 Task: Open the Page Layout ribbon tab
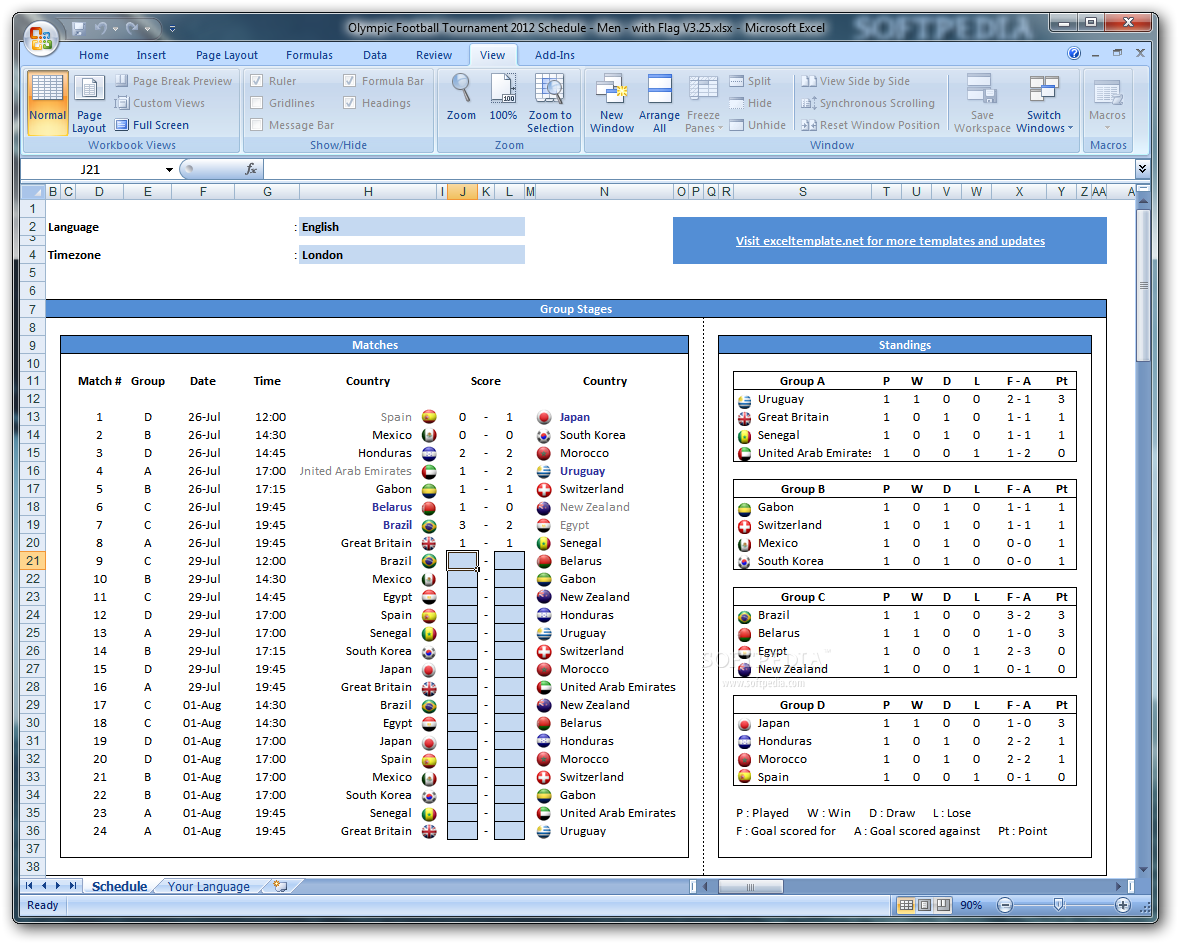[226, 55]
